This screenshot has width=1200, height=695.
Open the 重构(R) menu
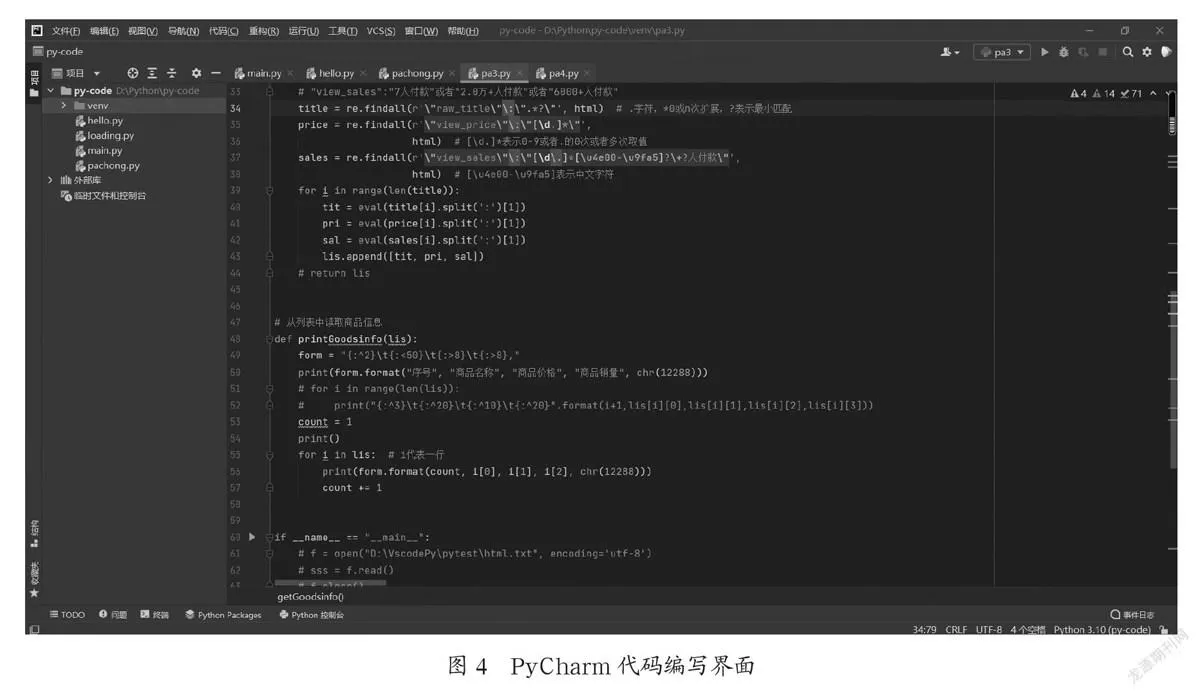pyautogui.click(x=264, y=31)
